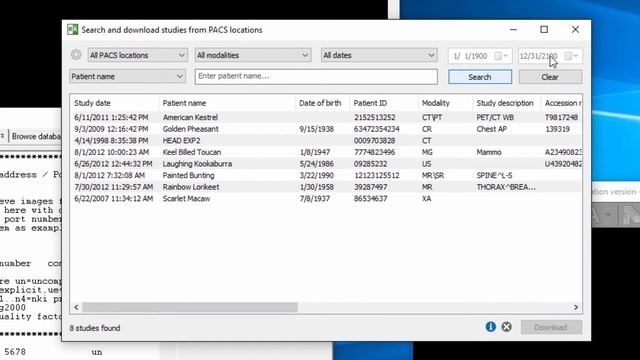Select the Golden Pheasant study row
Screen dimensions: 640x360
pyautogui.click(x=326, y=129)
